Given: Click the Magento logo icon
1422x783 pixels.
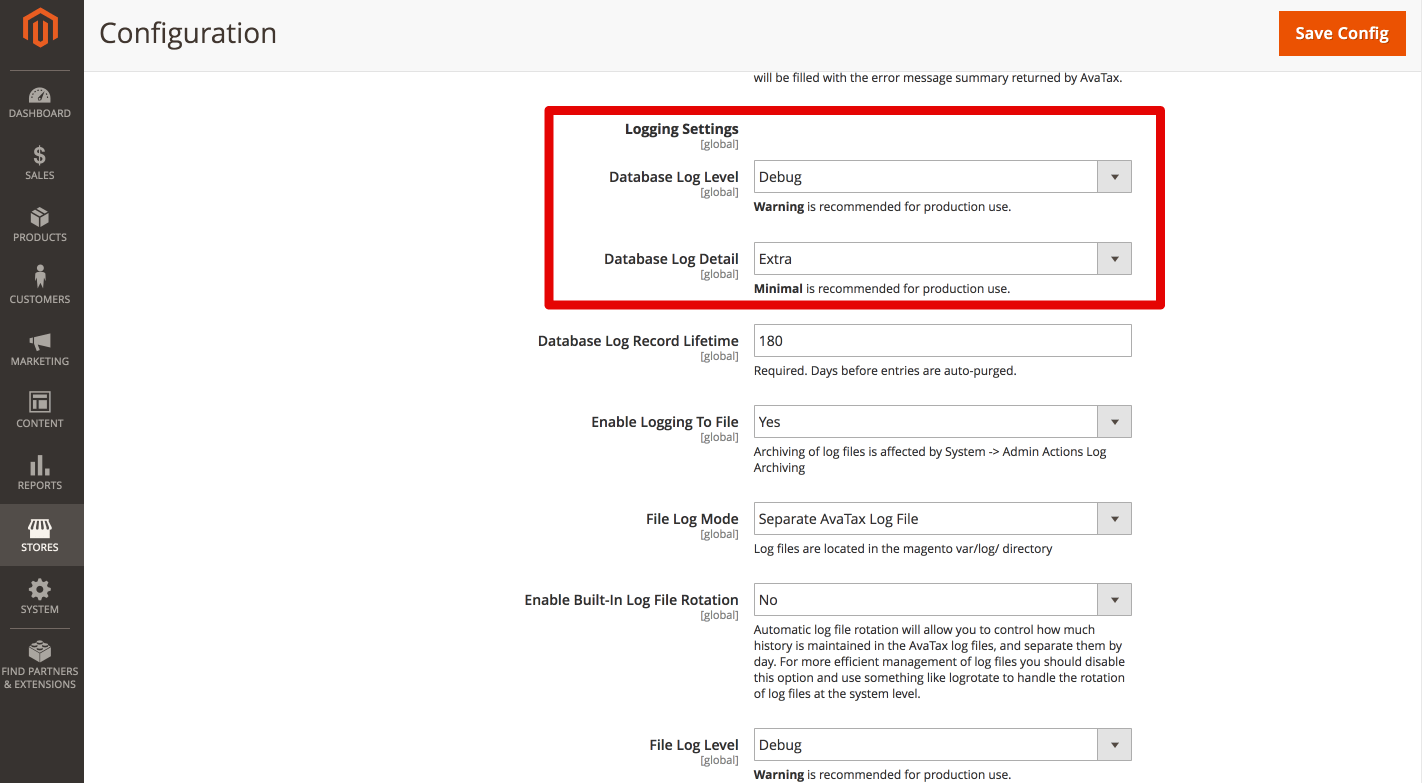Looking at the screenshot, I should click(x=40, y=29).
